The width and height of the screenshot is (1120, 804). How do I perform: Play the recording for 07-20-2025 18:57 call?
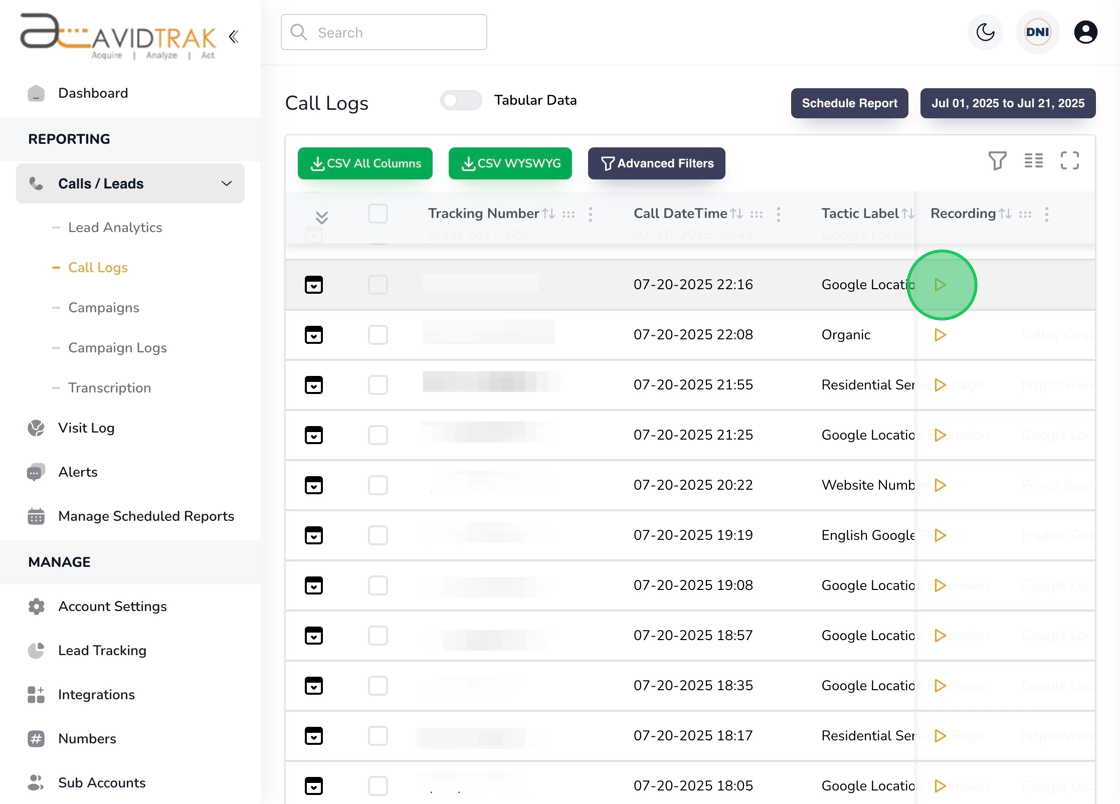[940, 635]
